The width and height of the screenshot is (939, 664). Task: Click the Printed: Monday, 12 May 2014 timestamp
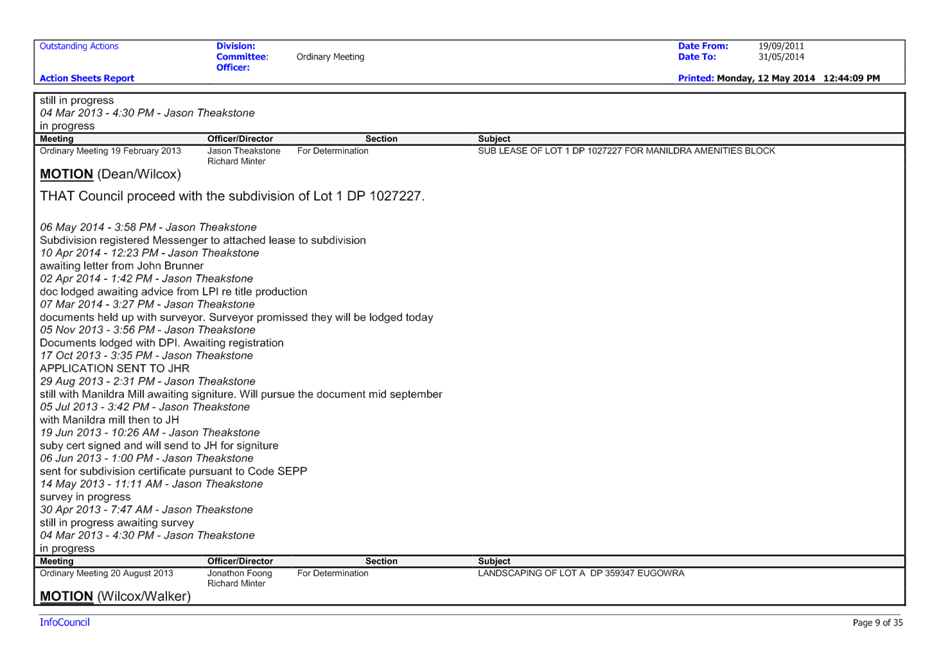(x=779, y=78)
